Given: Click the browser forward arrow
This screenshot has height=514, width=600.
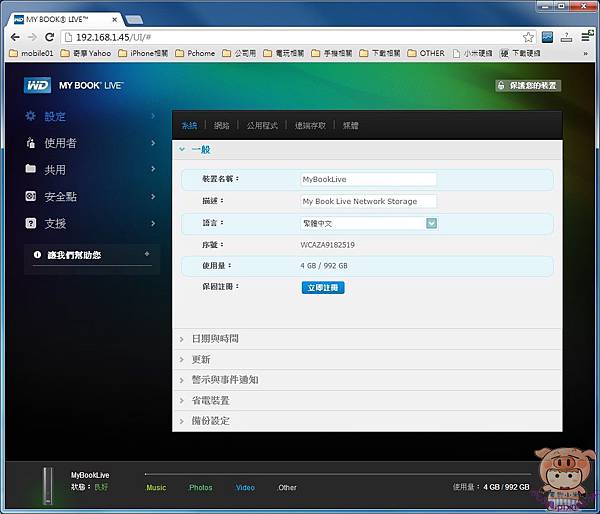Looking at the screenshot, I should 33,37.
